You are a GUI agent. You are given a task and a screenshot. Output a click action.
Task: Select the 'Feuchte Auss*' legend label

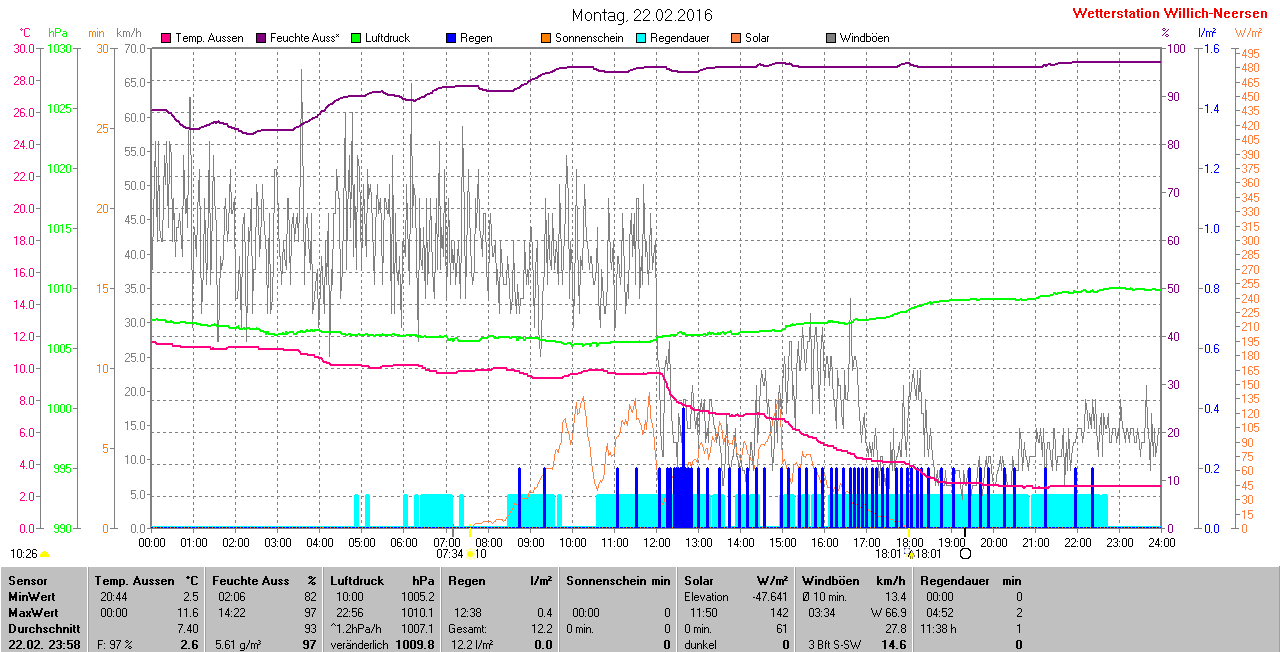(x=305, y=38)
